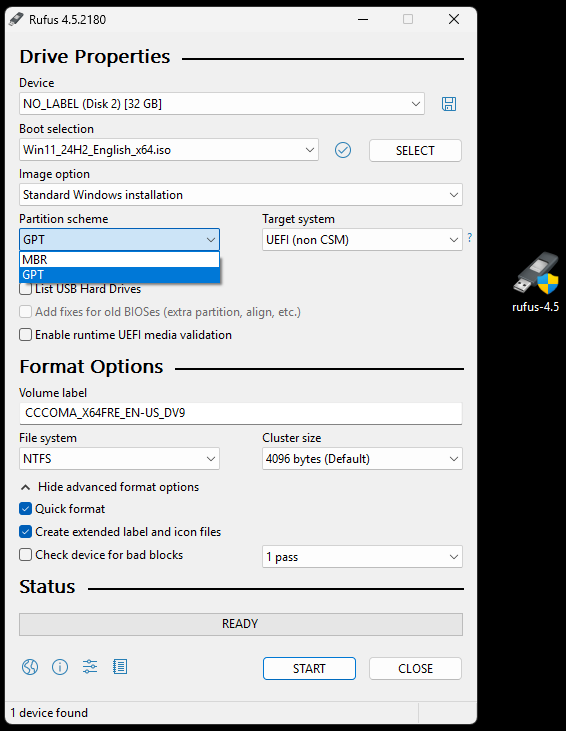Viewport: 566px width, 731px height.
Task: Click the Volume label input field
Action: tap(241, 413)
